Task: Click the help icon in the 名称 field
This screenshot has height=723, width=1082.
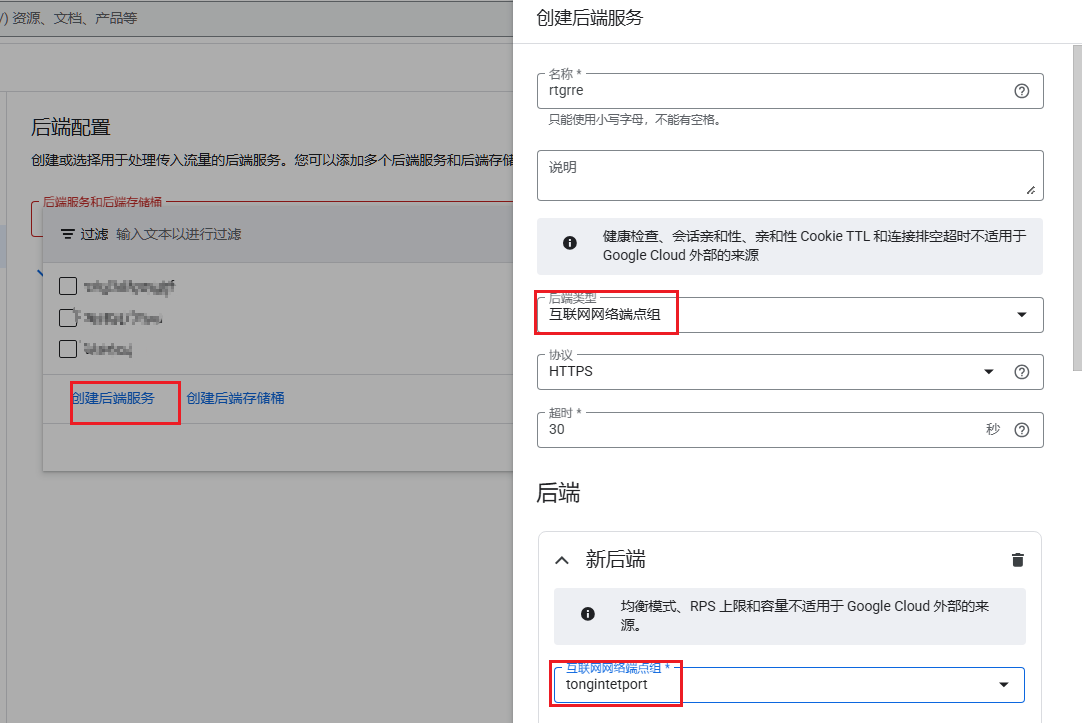Action: point(1021,91)
